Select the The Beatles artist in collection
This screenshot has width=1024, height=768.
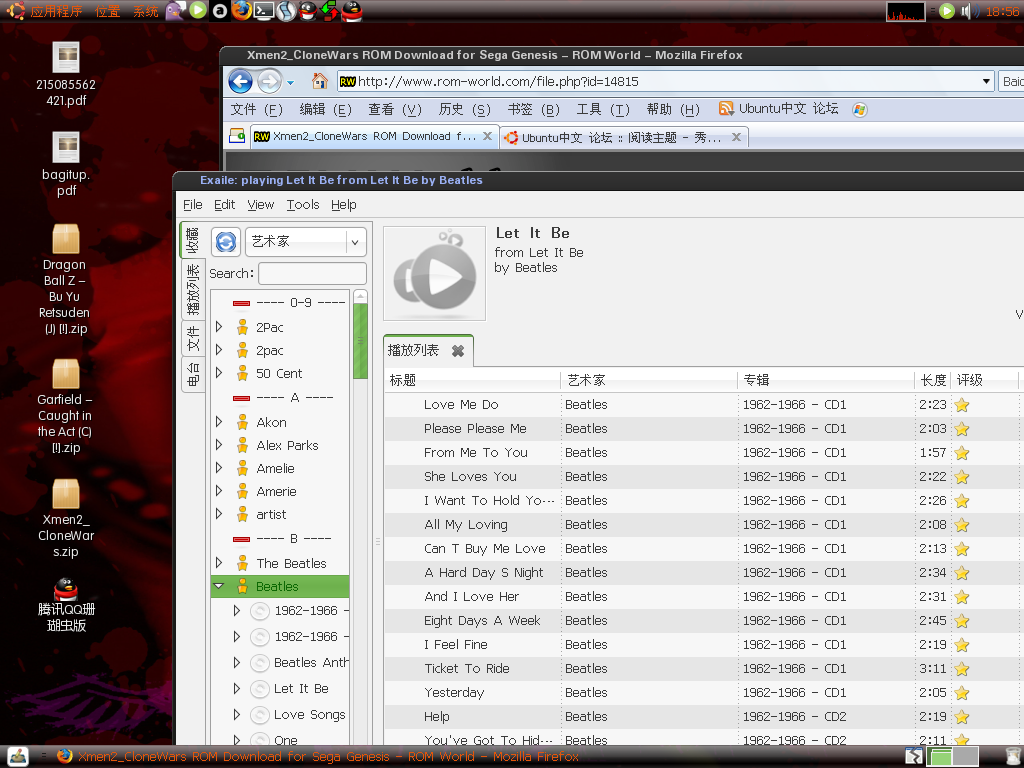tap(291, 564)
